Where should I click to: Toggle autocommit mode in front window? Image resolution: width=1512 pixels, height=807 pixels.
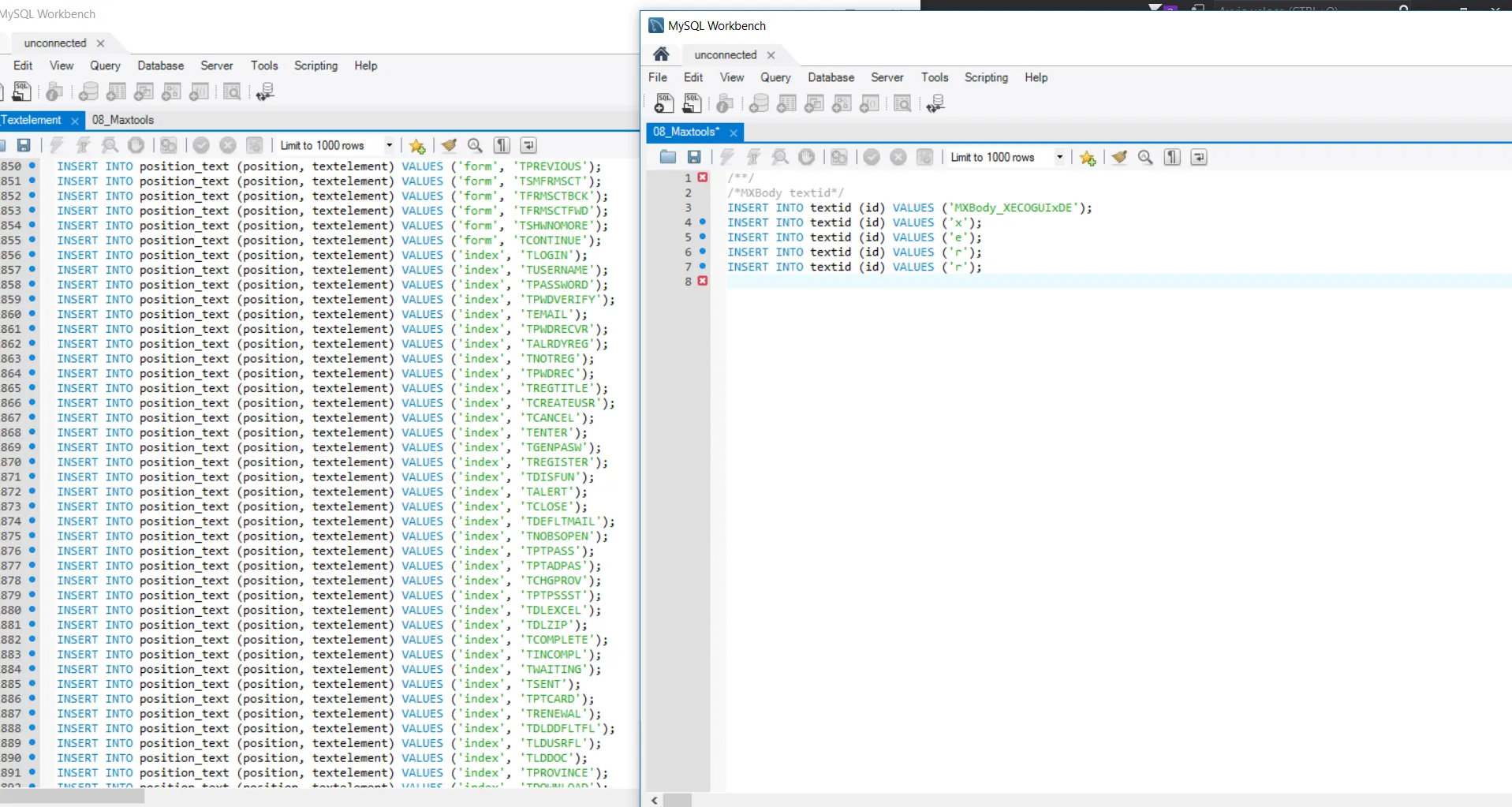click(x=924, y=157)
